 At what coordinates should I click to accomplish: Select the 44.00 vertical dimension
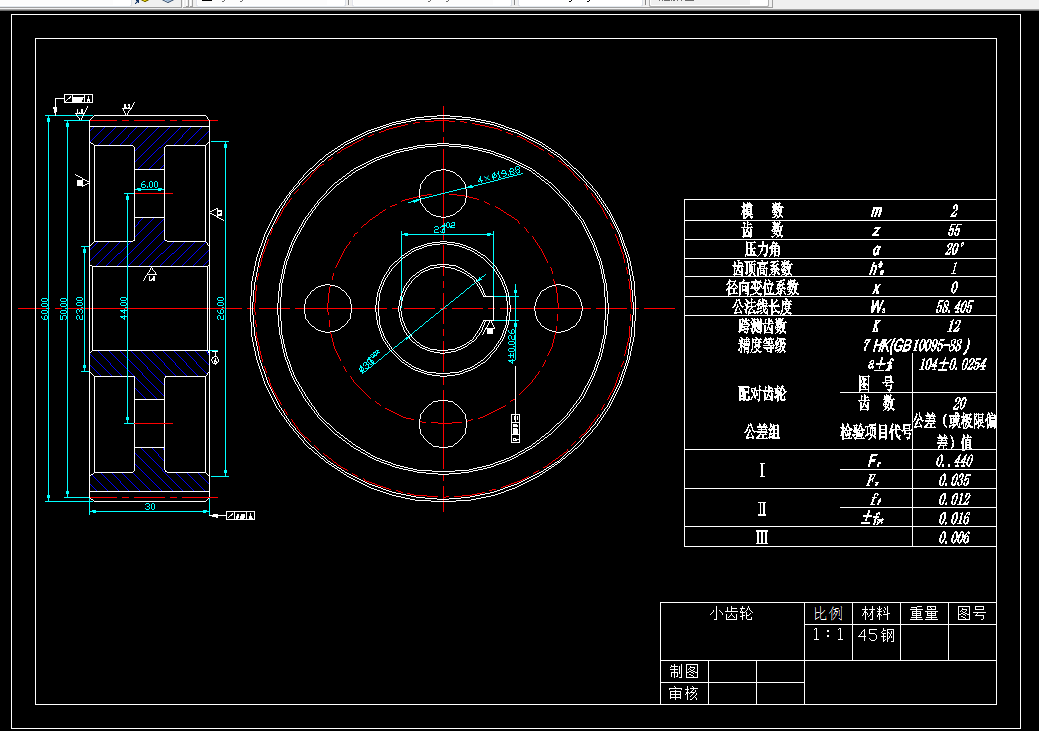tap(123, 309)
